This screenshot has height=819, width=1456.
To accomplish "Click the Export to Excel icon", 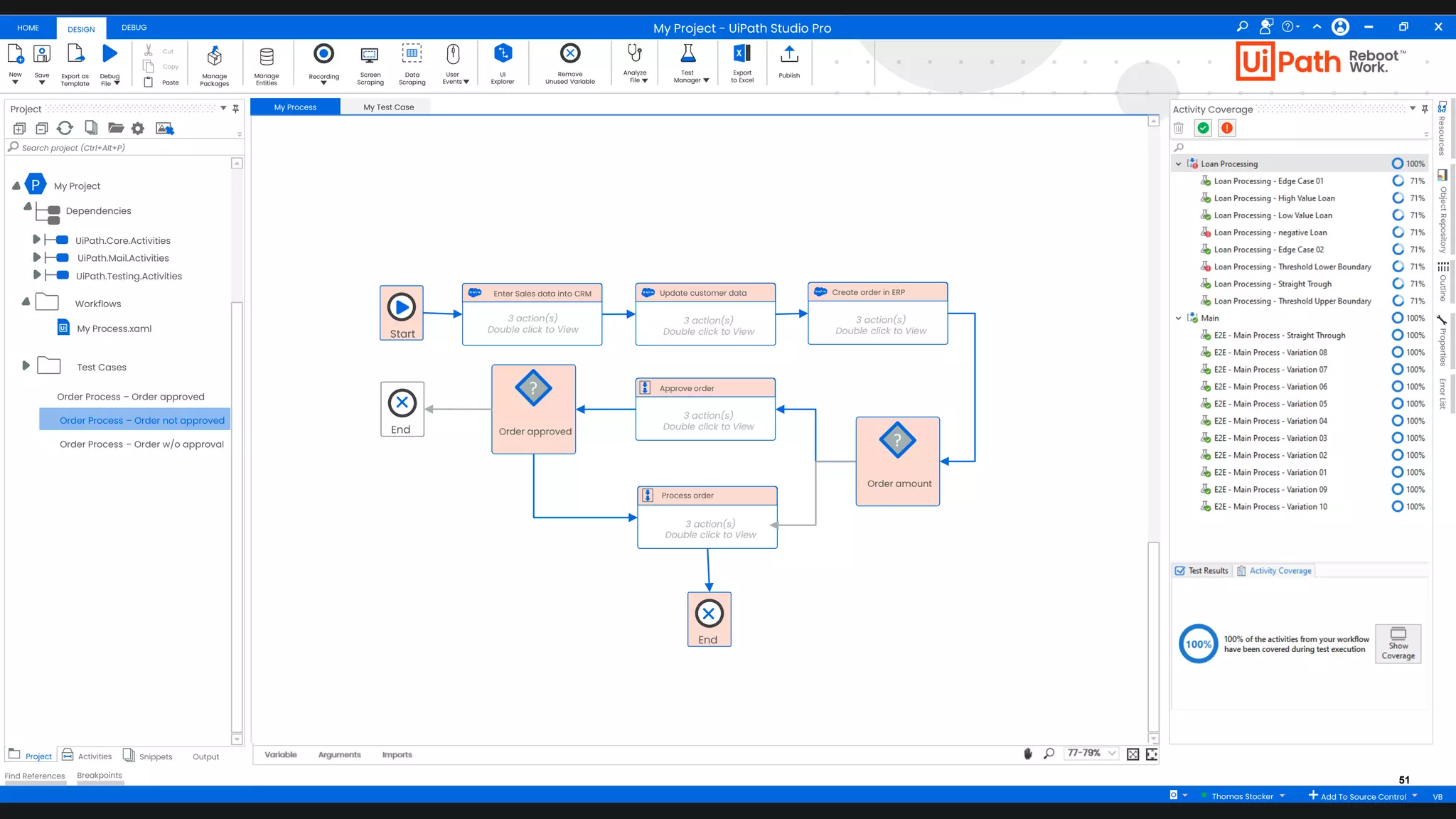I will click(742, 54).
